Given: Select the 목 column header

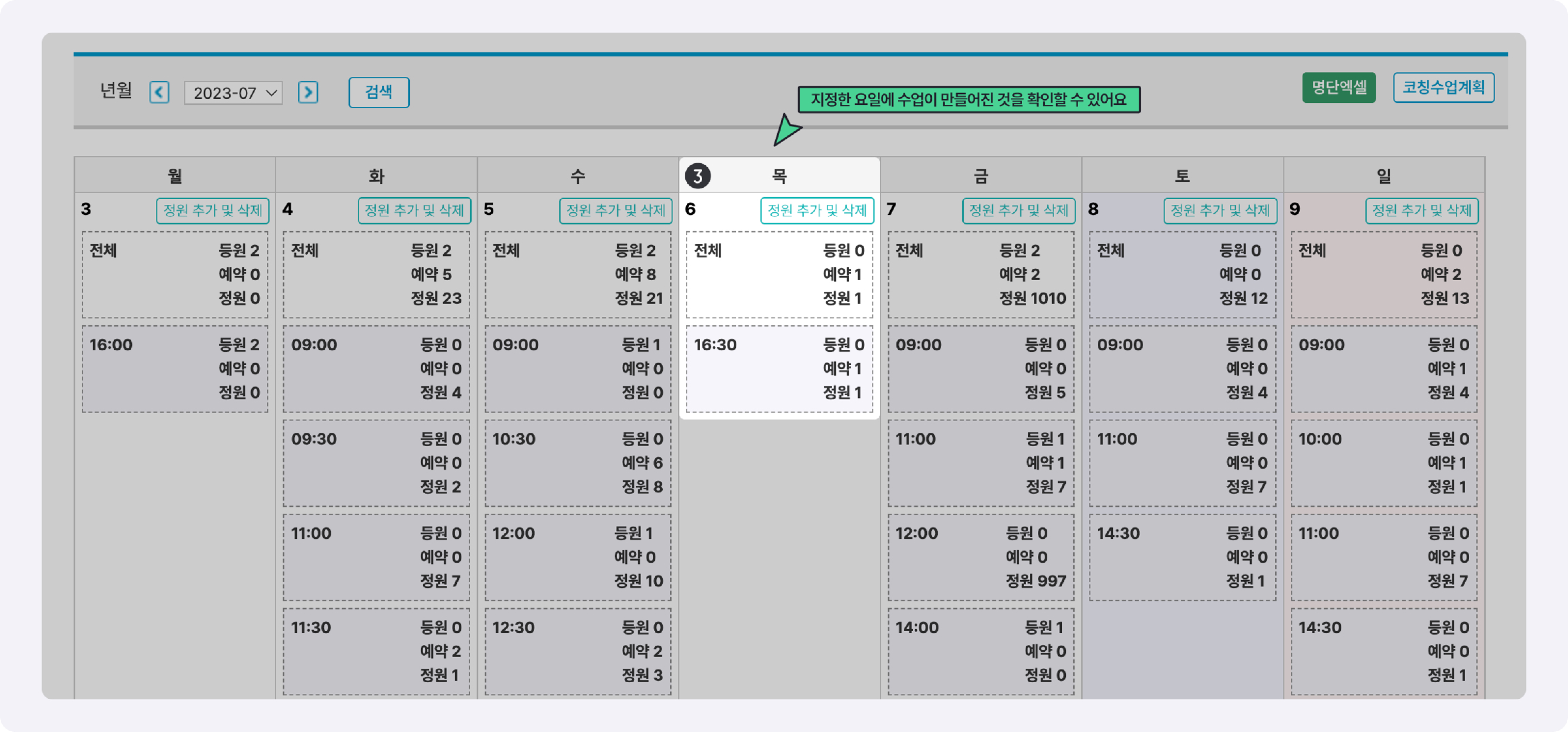Looking at the screenshot, I should point(780,177).
